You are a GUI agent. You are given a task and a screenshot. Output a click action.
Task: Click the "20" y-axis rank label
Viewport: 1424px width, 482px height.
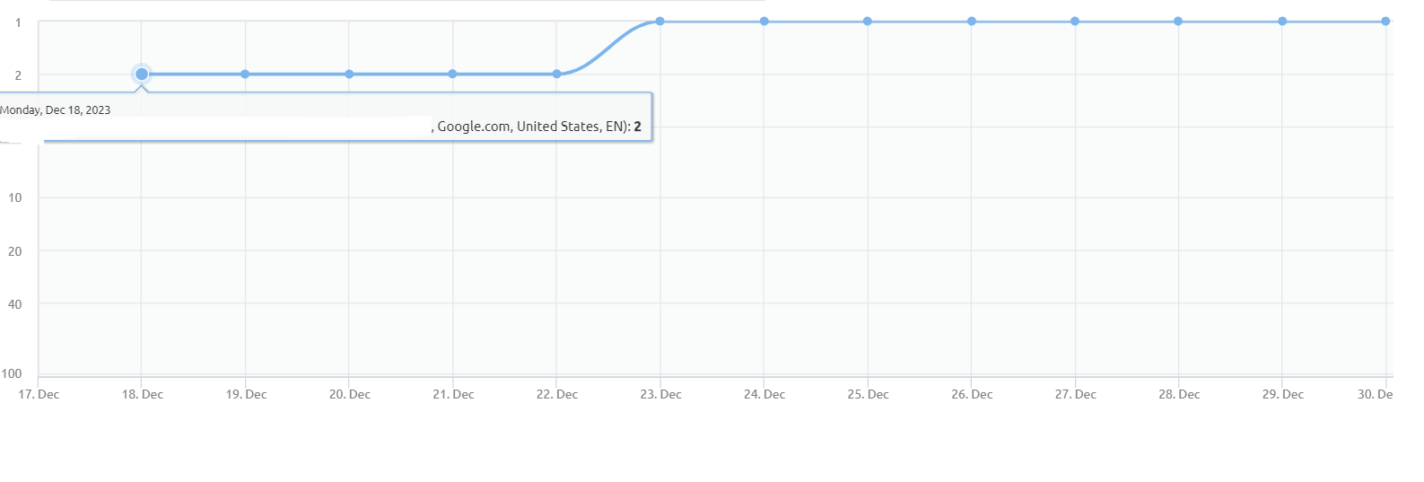click(x=17, y=251)
